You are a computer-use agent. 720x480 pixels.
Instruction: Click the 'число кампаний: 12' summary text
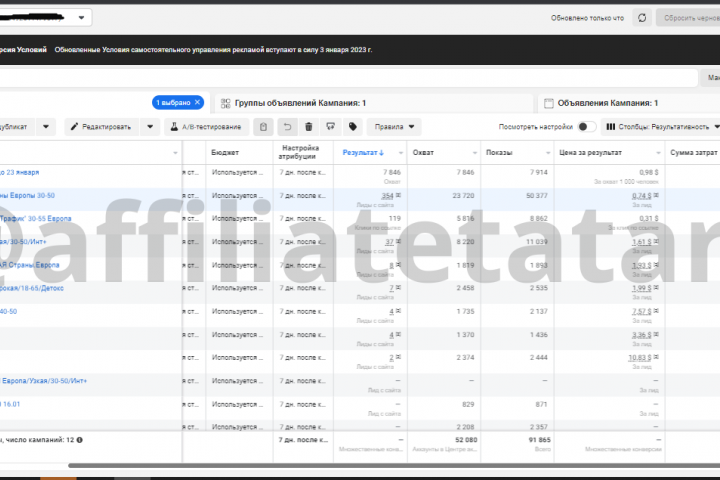pos(39,440)
